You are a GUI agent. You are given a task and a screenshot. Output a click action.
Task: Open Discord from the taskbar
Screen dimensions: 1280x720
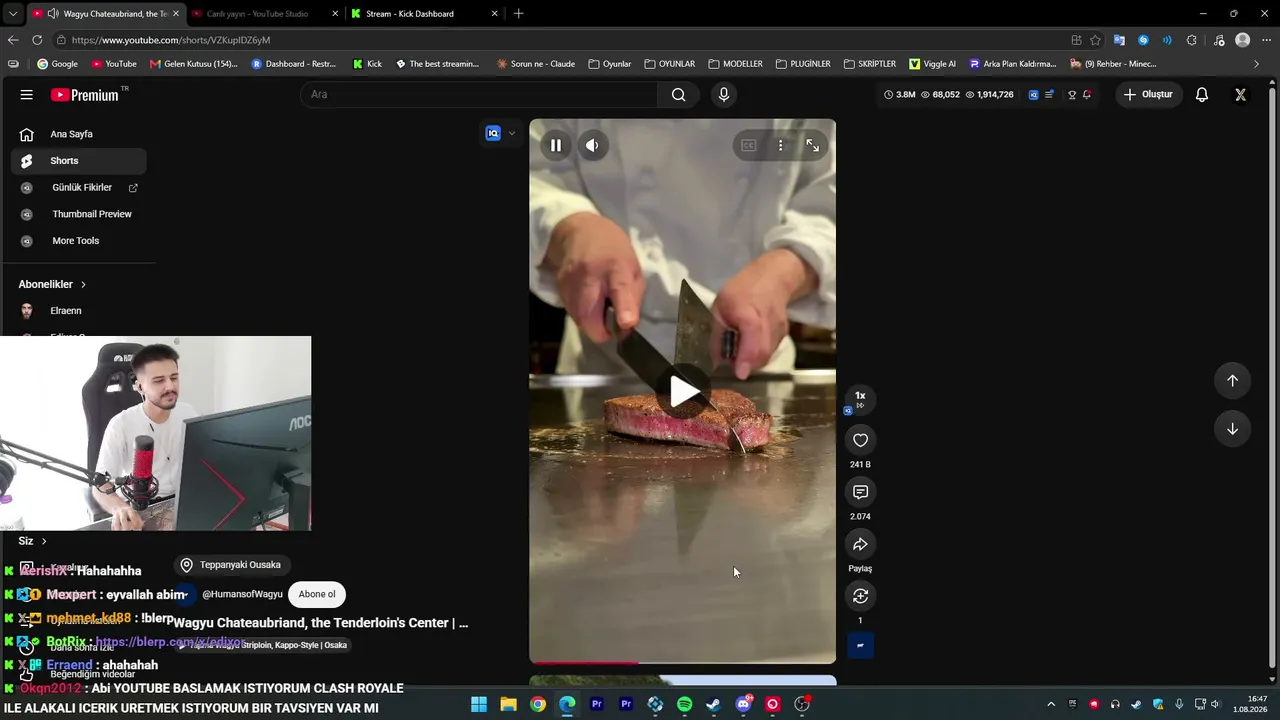click(x=743, y=704)
